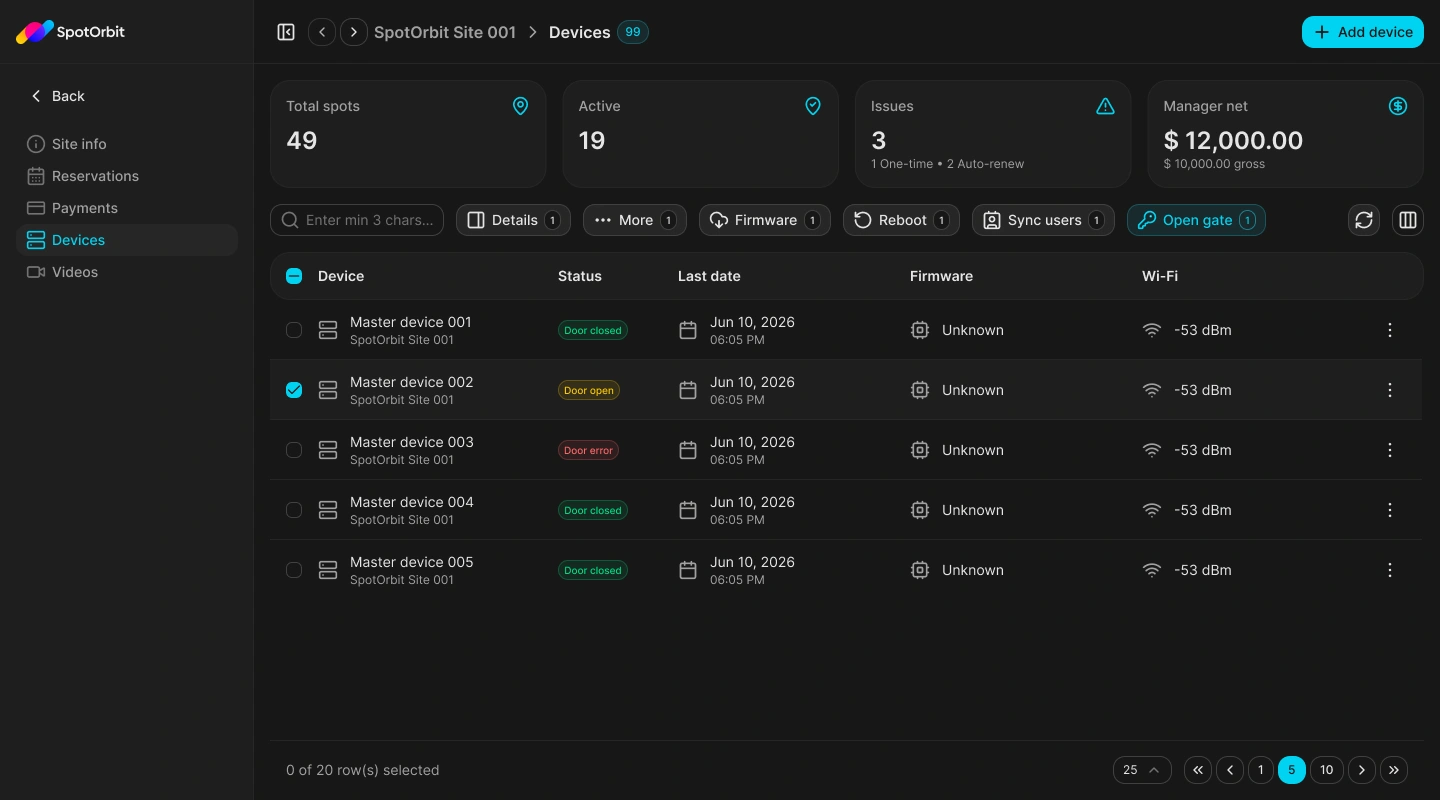Open the More actions dropdown

(x=635, y=220)
